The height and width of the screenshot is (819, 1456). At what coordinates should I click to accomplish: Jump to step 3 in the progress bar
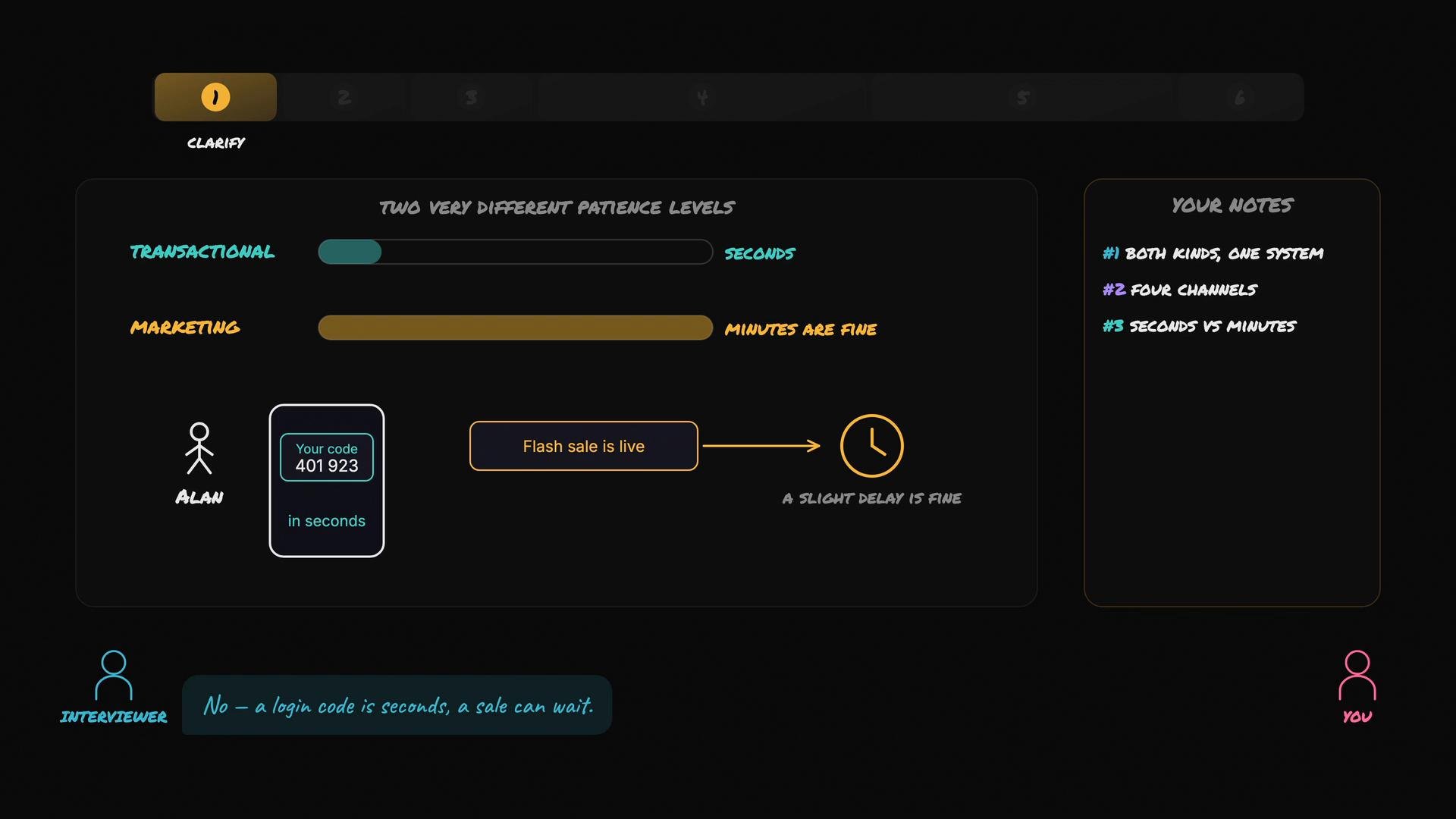tap(472, 97)
